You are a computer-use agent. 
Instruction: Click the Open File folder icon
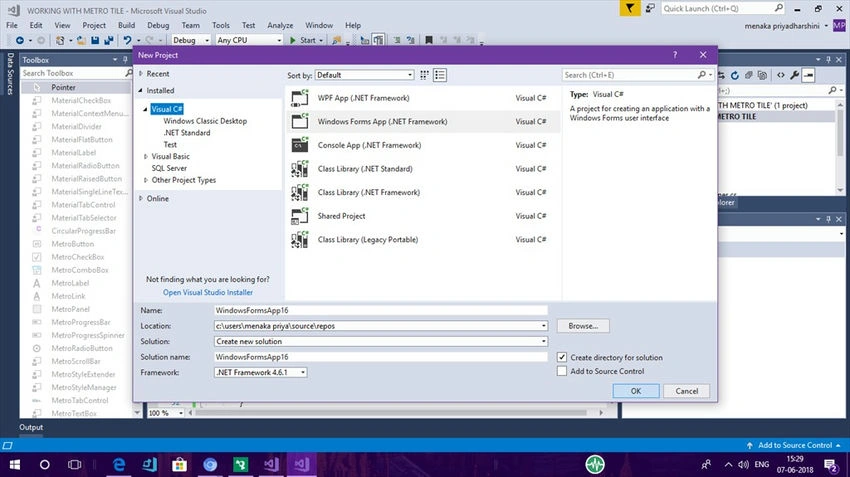(x=81, y=40)
